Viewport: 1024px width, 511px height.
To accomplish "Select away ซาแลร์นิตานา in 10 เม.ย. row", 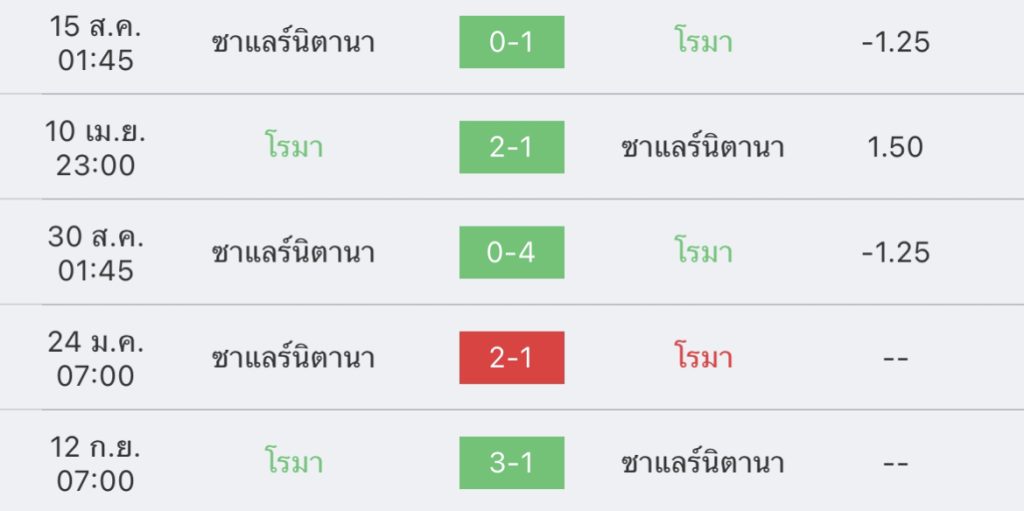I will tap(703, 148).
